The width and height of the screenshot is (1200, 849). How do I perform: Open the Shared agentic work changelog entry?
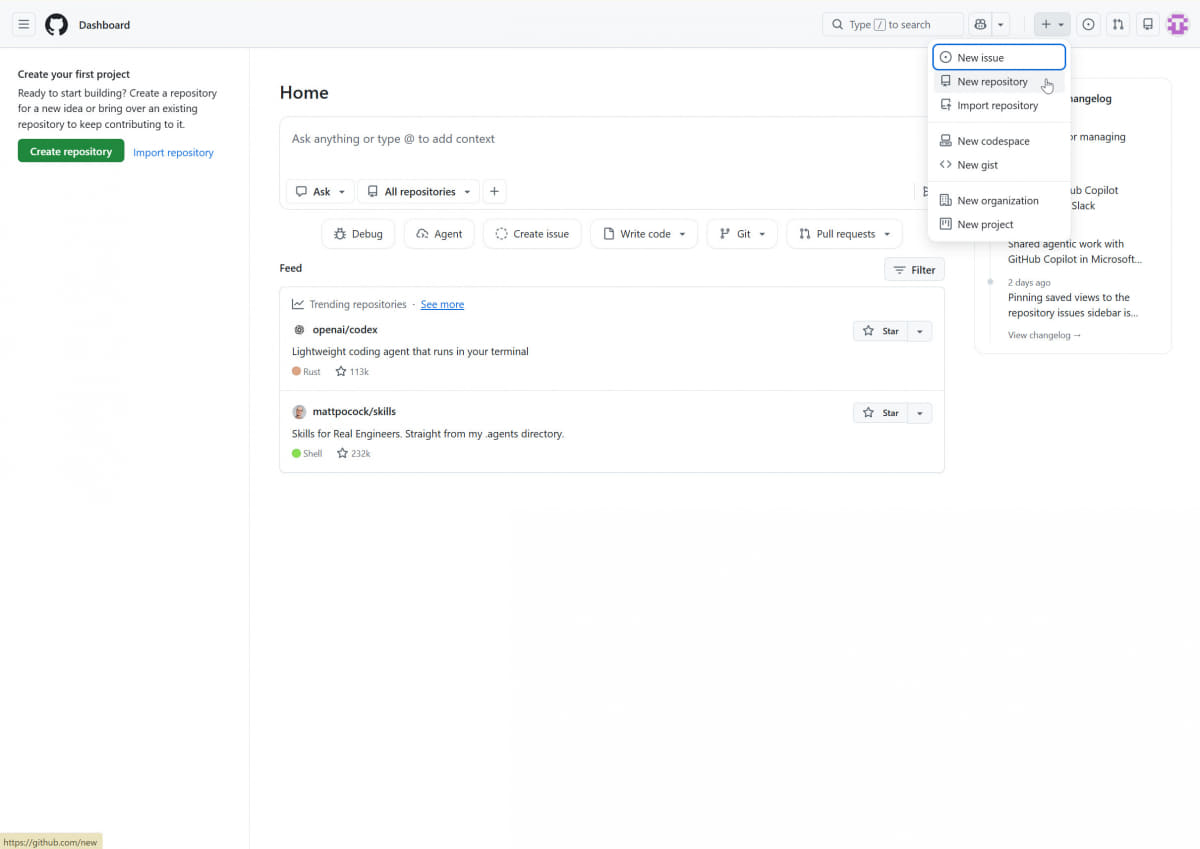[x=1074, y=252]
